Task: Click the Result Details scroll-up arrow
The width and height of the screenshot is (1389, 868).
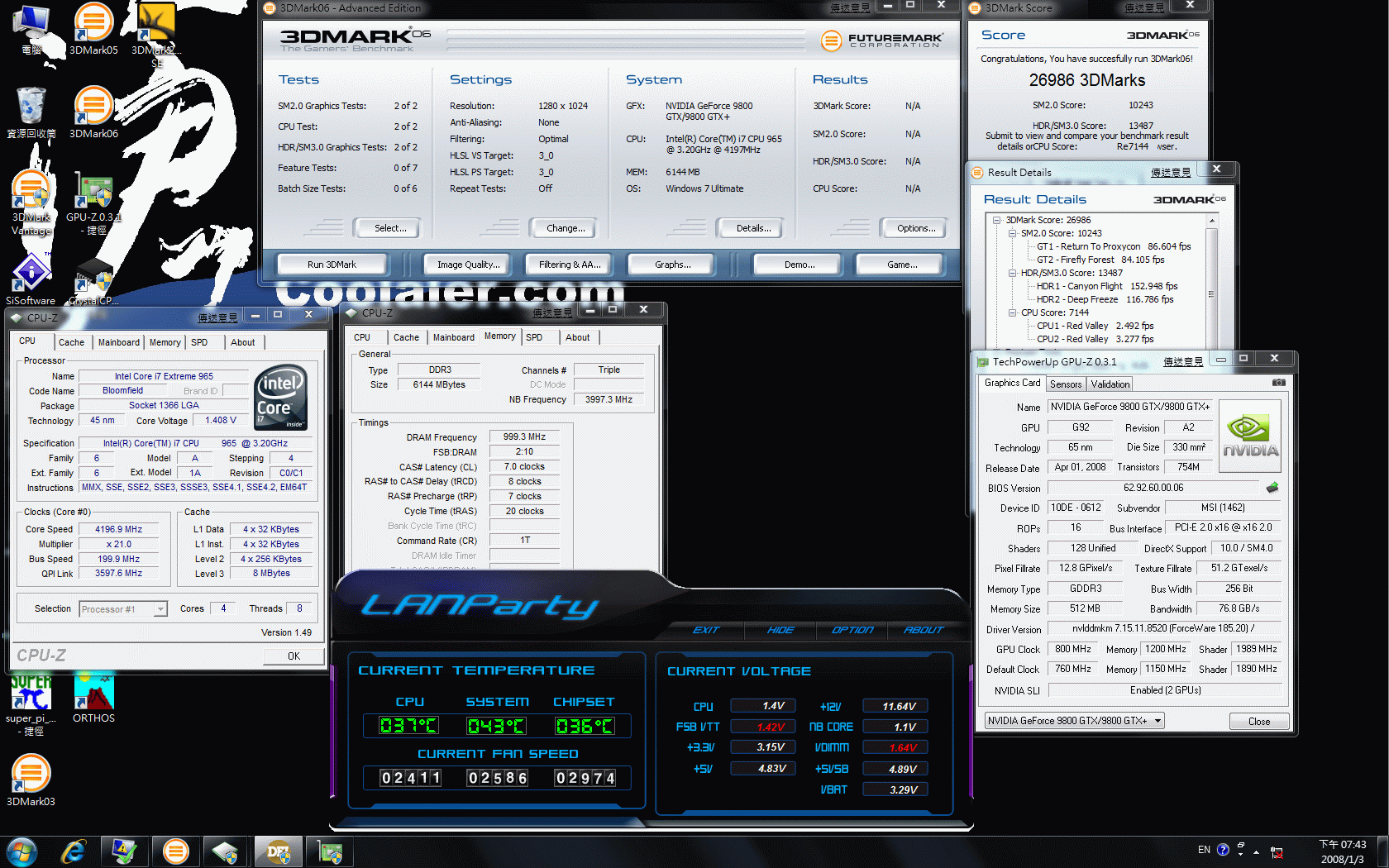Action: click(1212, 221)
